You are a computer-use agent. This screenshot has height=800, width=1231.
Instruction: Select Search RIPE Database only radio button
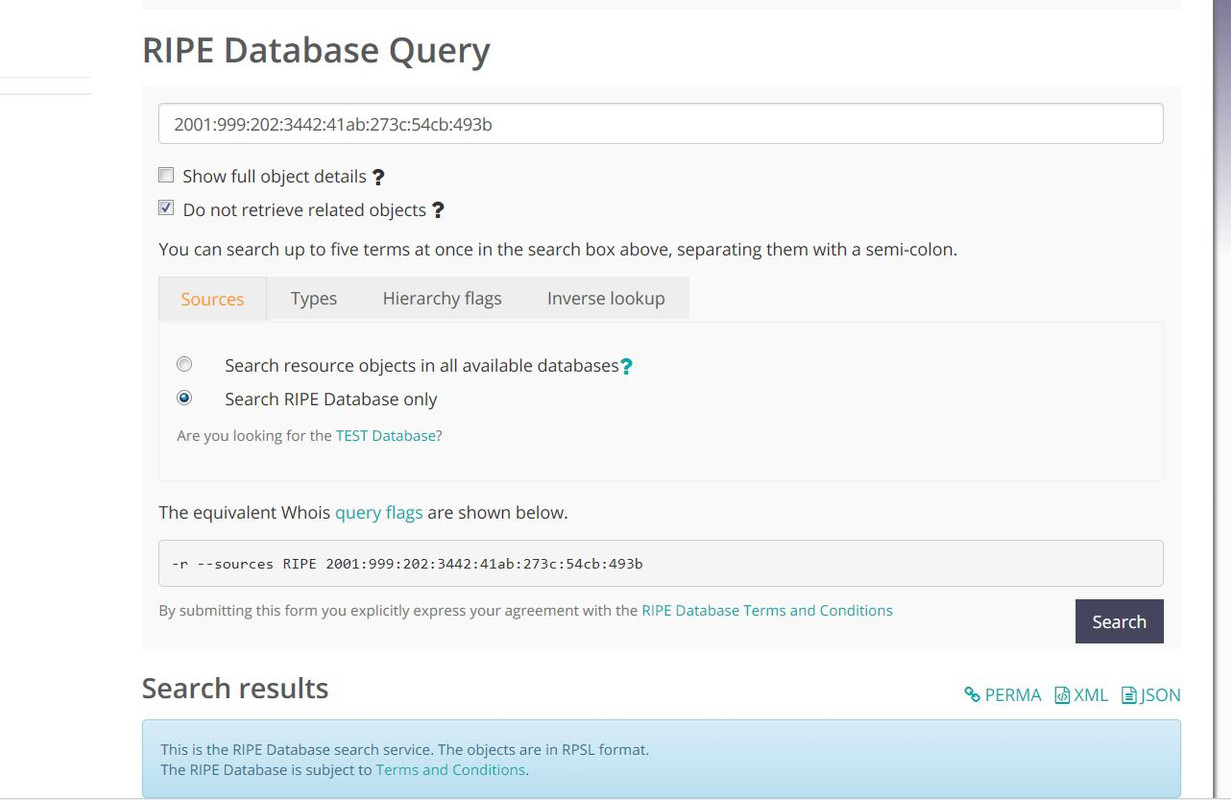coord(184,397)
